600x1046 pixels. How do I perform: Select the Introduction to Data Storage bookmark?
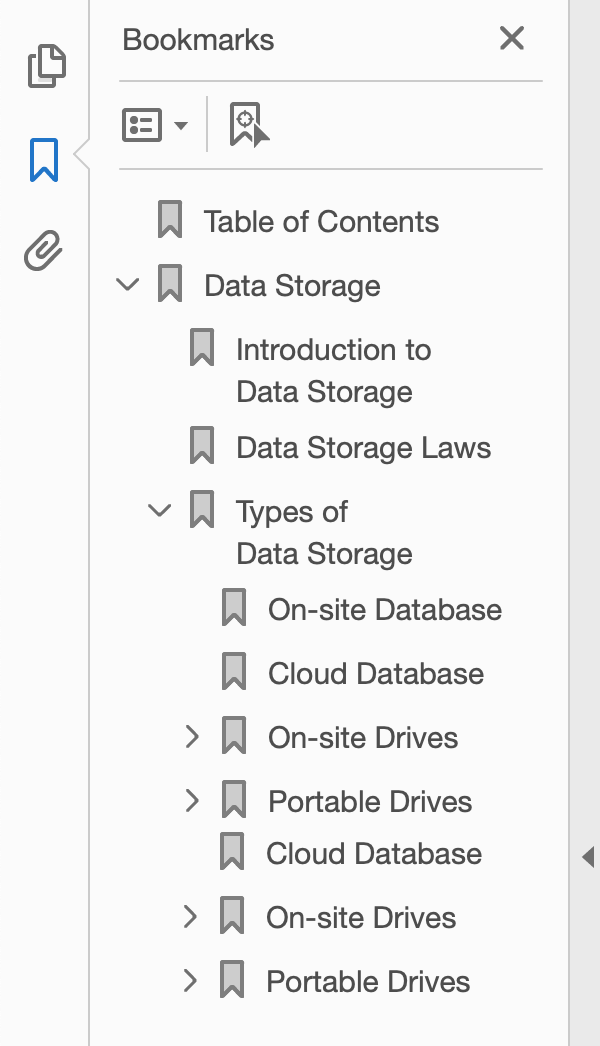tap(332, 370)
